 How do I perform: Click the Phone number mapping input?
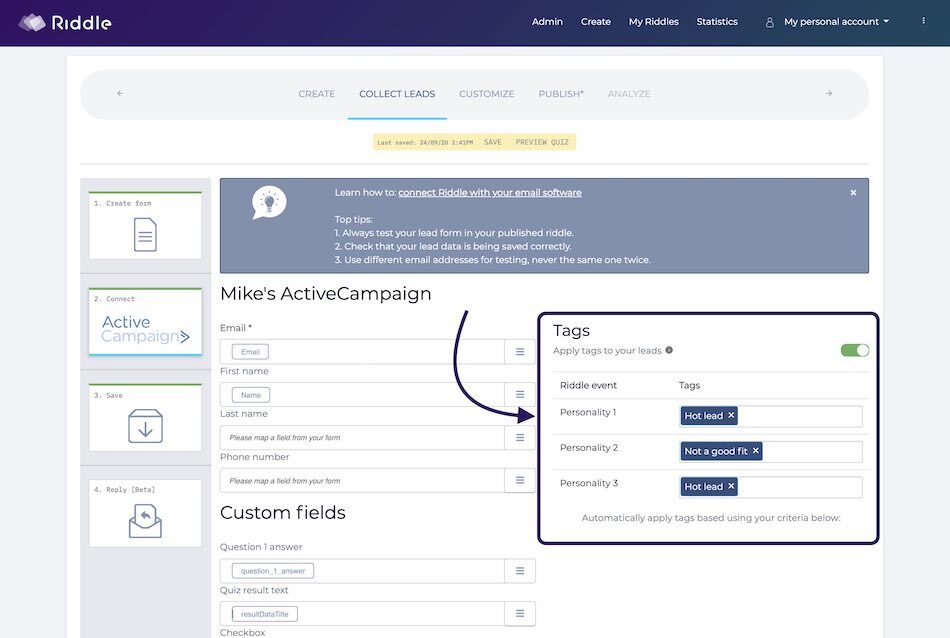[x=362, y=480]
